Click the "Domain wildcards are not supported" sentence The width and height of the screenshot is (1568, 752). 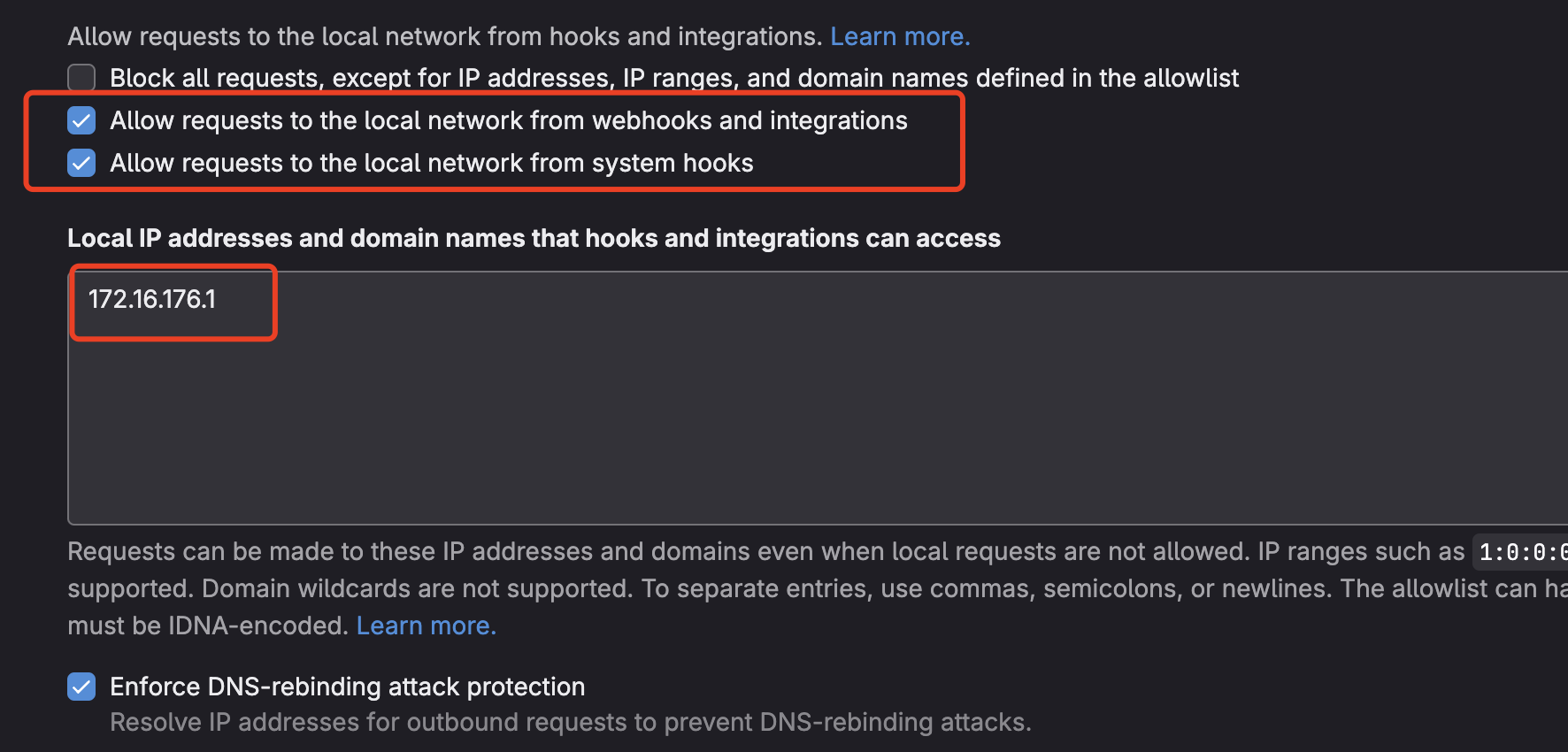pos(416,588)
